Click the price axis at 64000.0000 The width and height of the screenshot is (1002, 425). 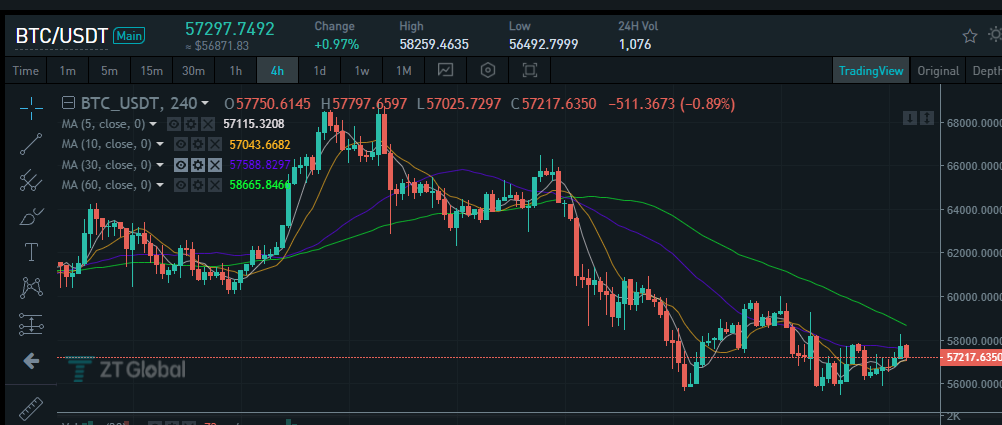point(973,210)
